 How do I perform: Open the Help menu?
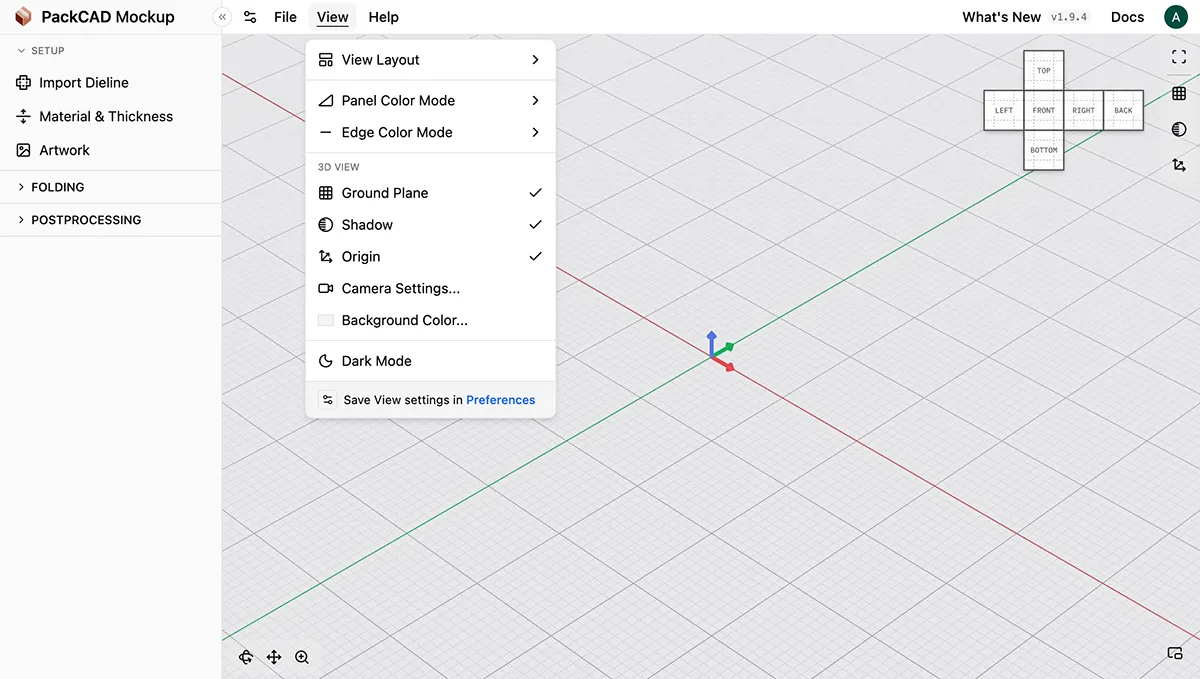[383, 17]
